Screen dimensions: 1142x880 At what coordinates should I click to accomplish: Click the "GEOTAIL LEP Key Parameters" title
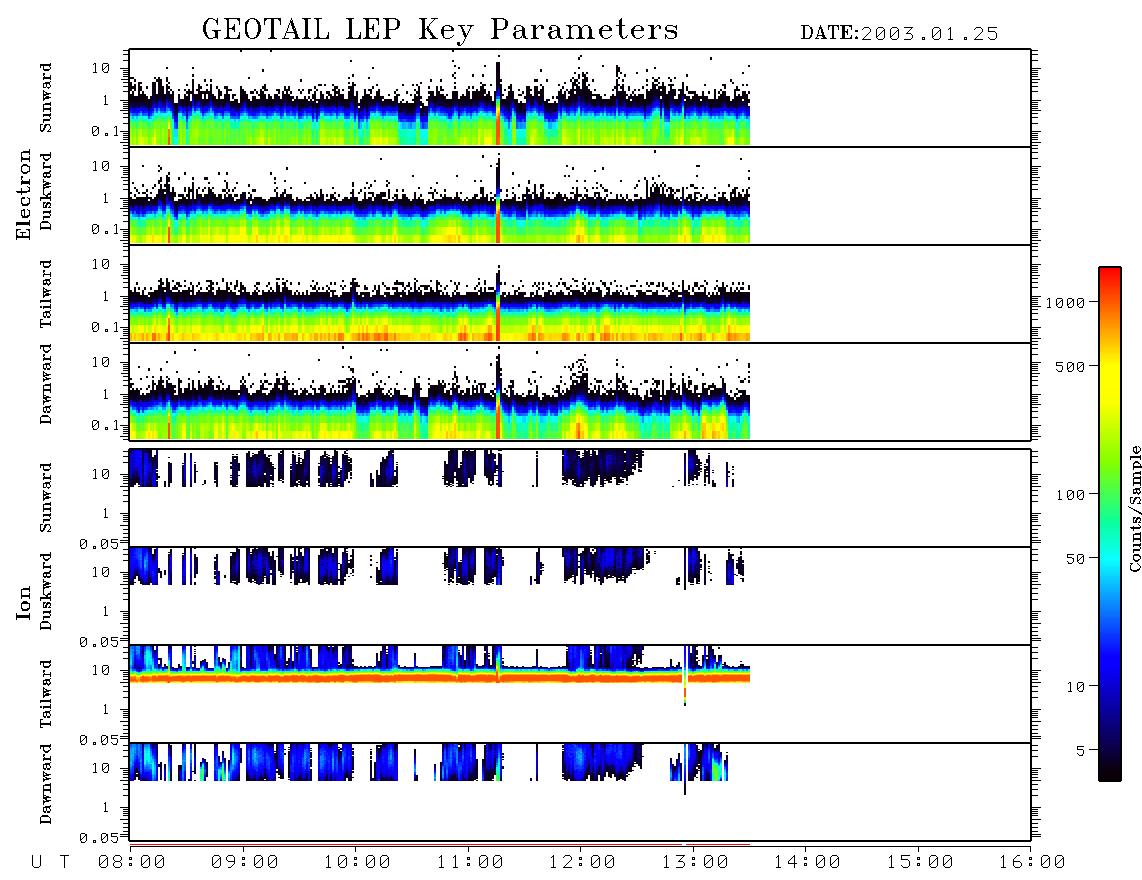click(x=440, y=30)
